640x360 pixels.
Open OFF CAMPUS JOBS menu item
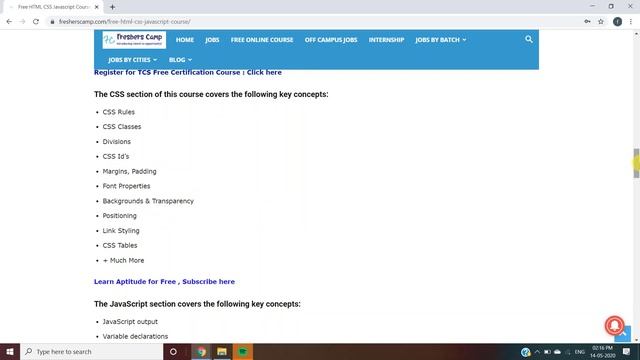[331, 40]
